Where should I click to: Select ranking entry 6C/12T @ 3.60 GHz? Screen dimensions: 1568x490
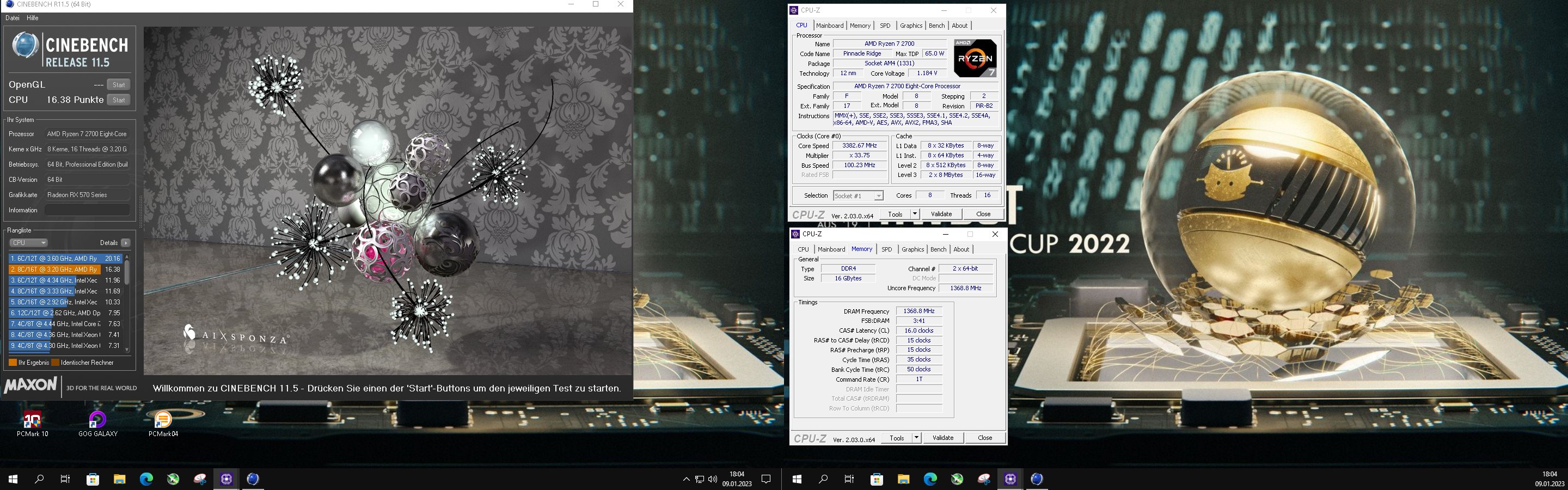[65, 259]
